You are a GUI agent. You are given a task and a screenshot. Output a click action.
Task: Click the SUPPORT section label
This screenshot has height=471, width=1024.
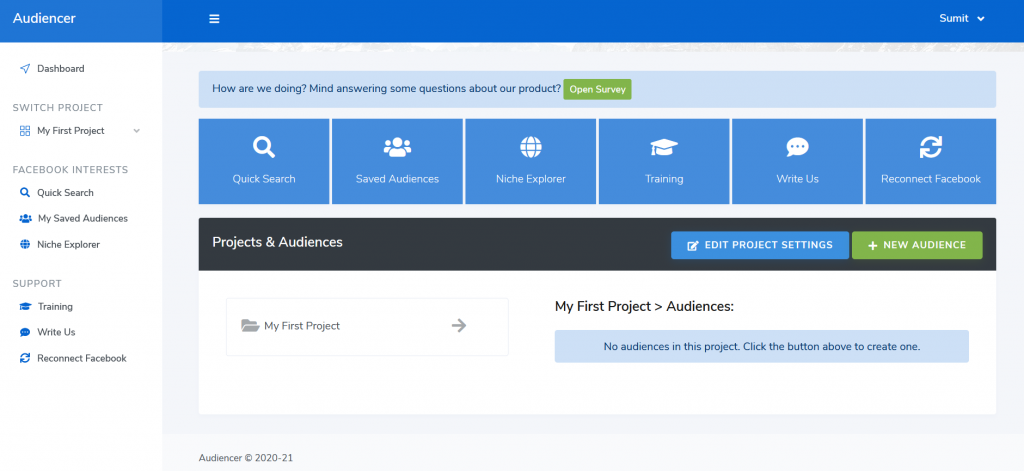(37, 284)
